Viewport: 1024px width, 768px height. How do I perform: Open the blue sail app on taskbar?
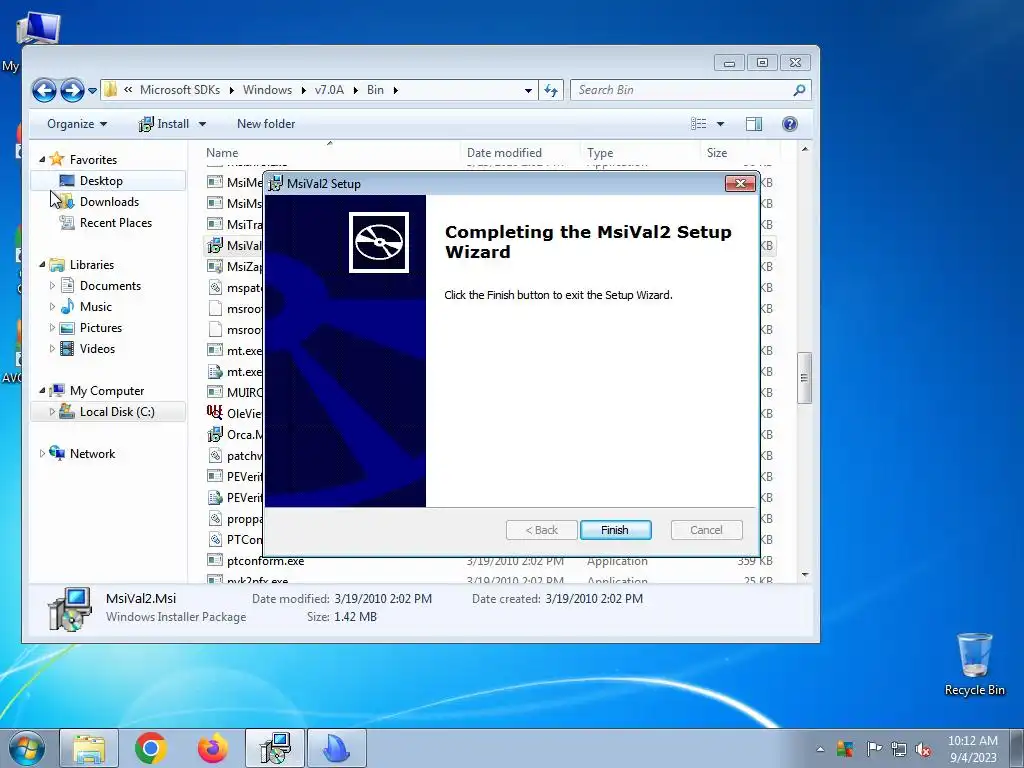337,748
